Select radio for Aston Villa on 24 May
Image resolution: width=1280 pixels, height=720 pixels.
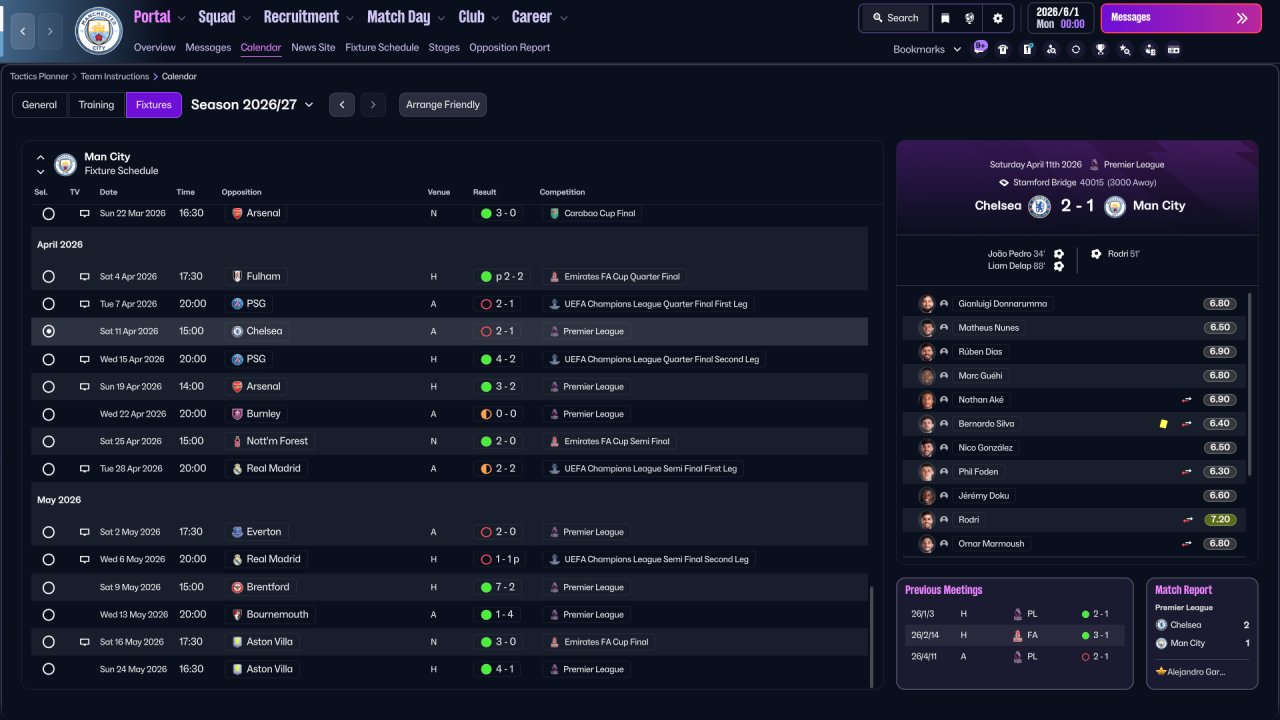click(49, 669)
